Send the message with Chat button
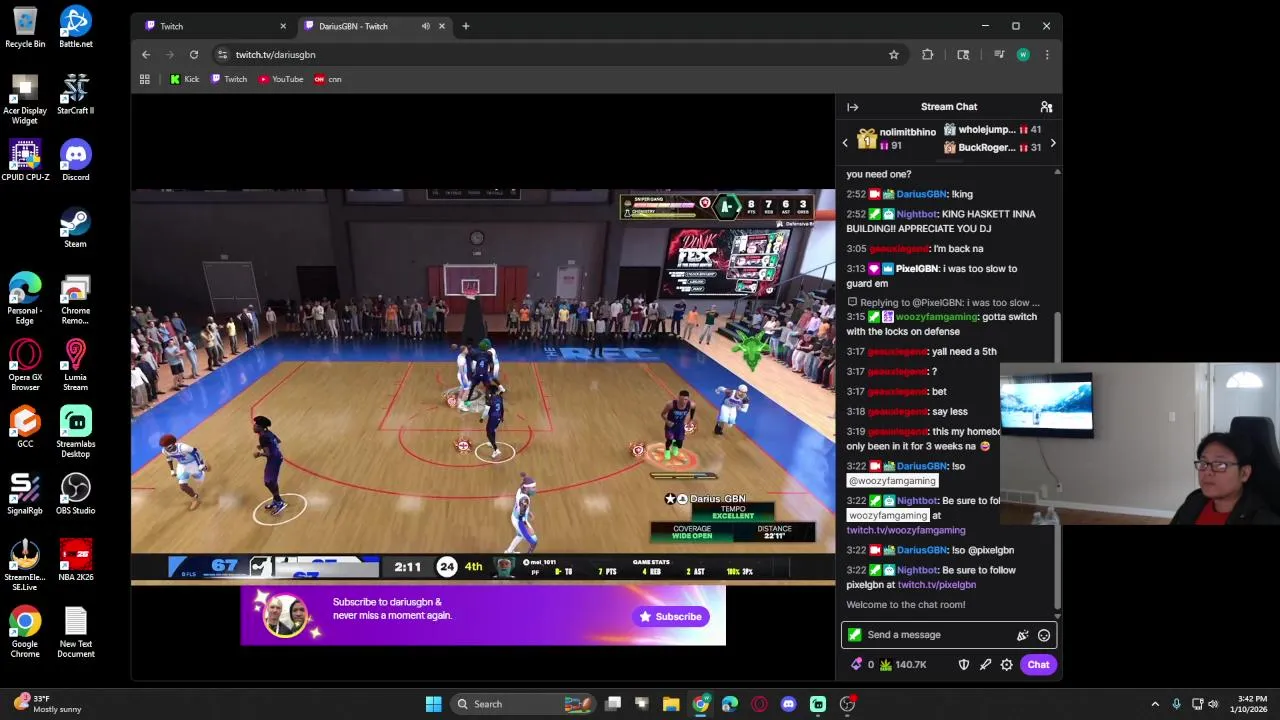1280x720 pixels. (1038, 664)
